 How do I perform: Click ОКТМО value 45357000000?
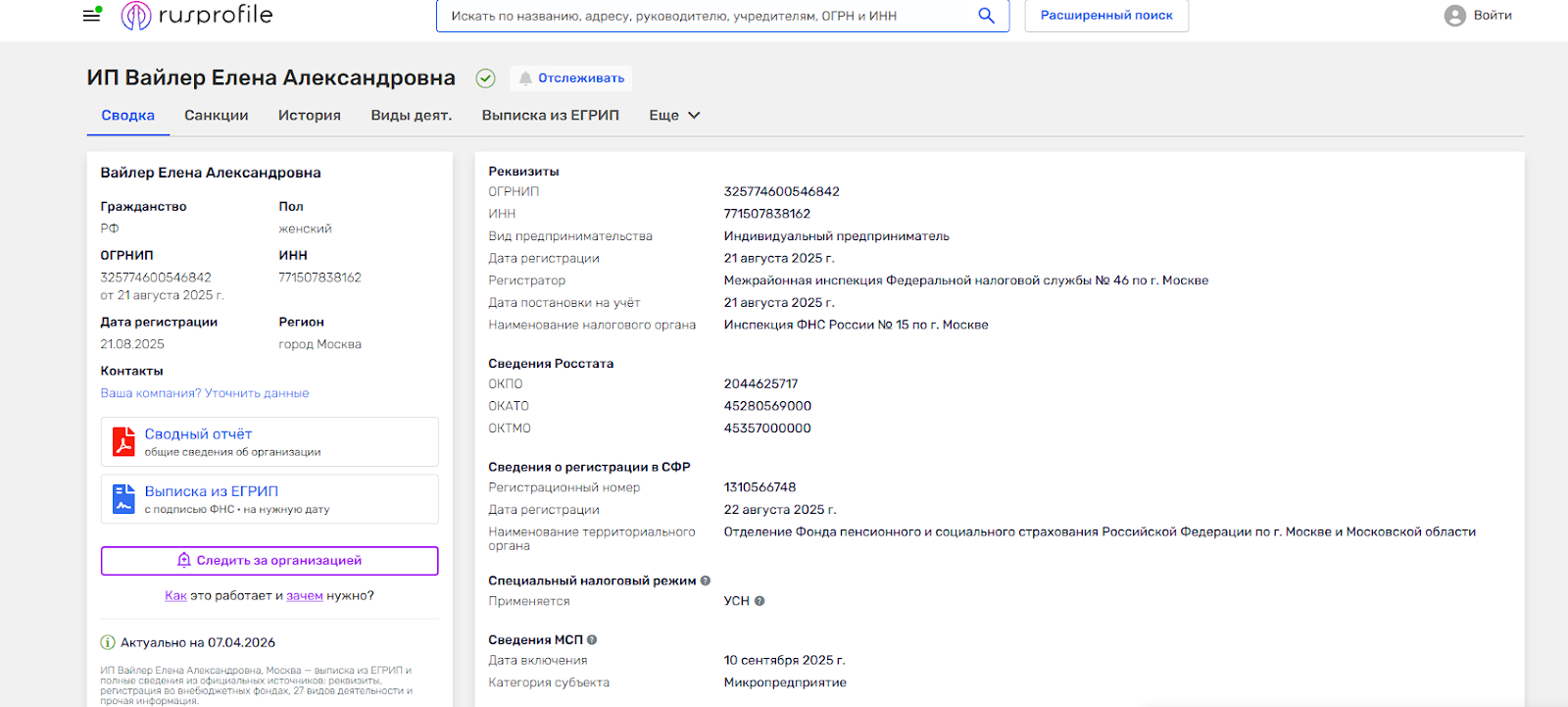tap(767, 429)
